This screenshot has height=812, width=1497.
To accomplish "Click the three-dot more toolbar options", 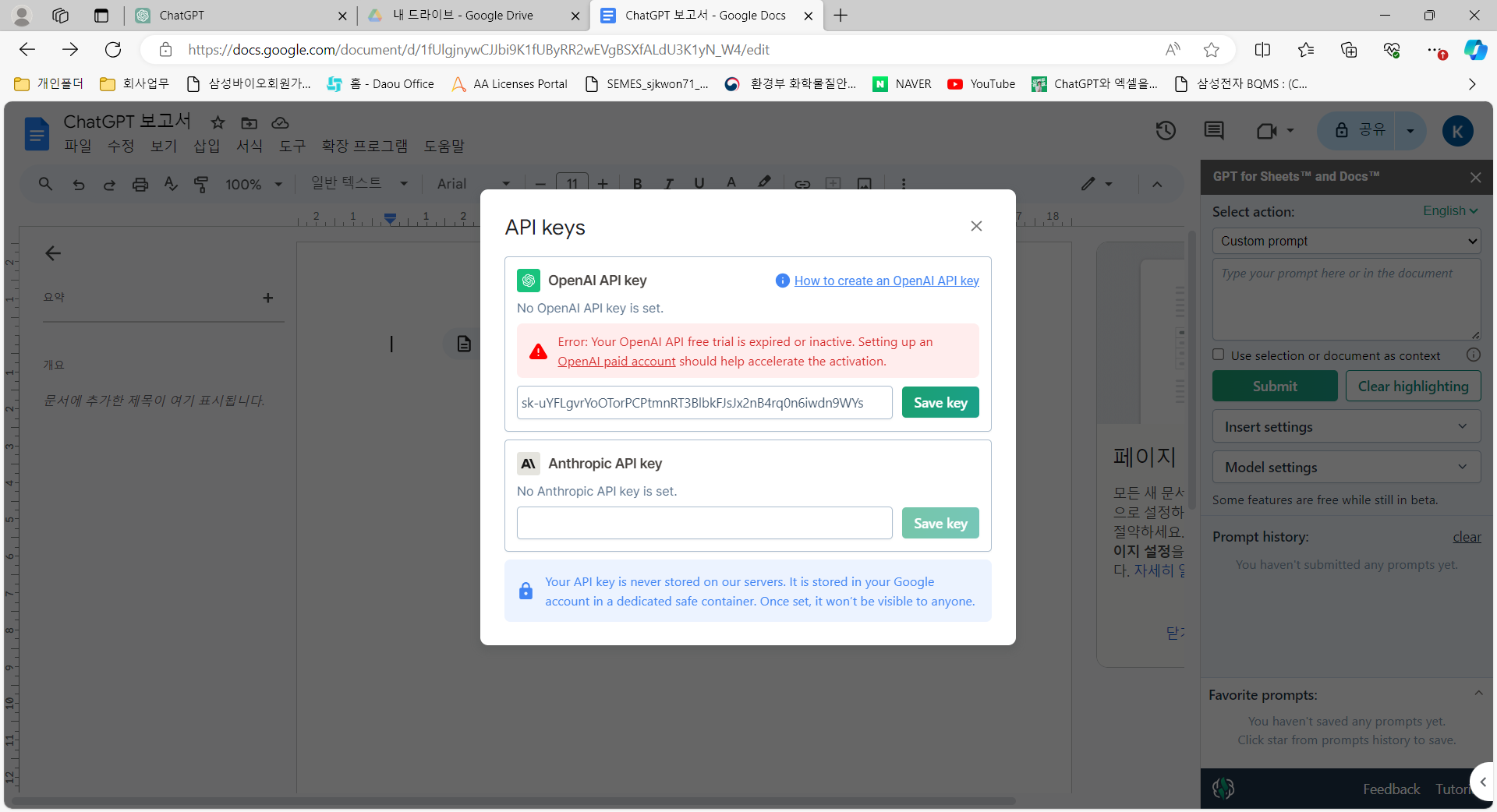I will (904, 185).
